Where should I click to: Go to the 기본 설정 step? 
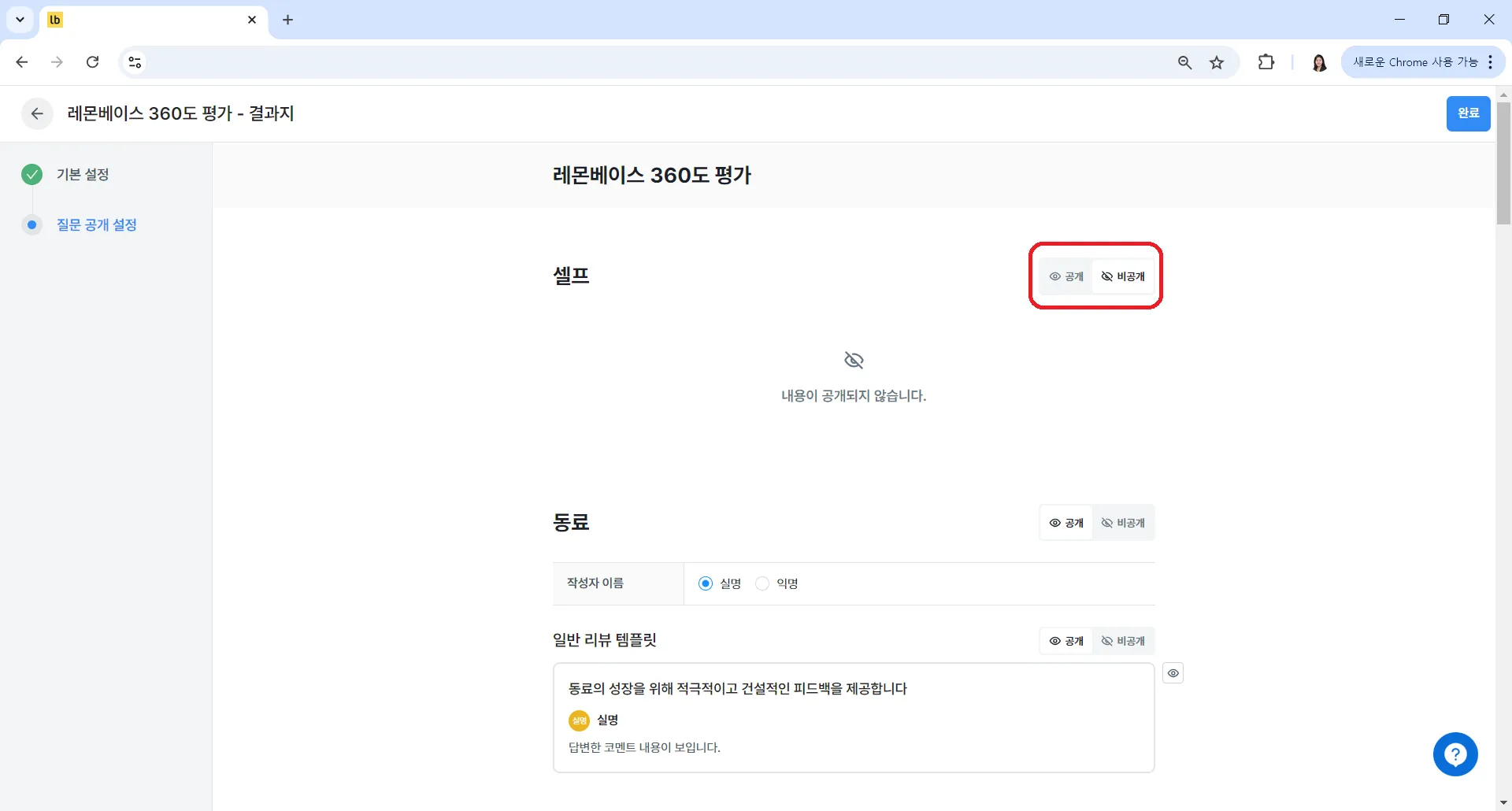pos(83,174)
